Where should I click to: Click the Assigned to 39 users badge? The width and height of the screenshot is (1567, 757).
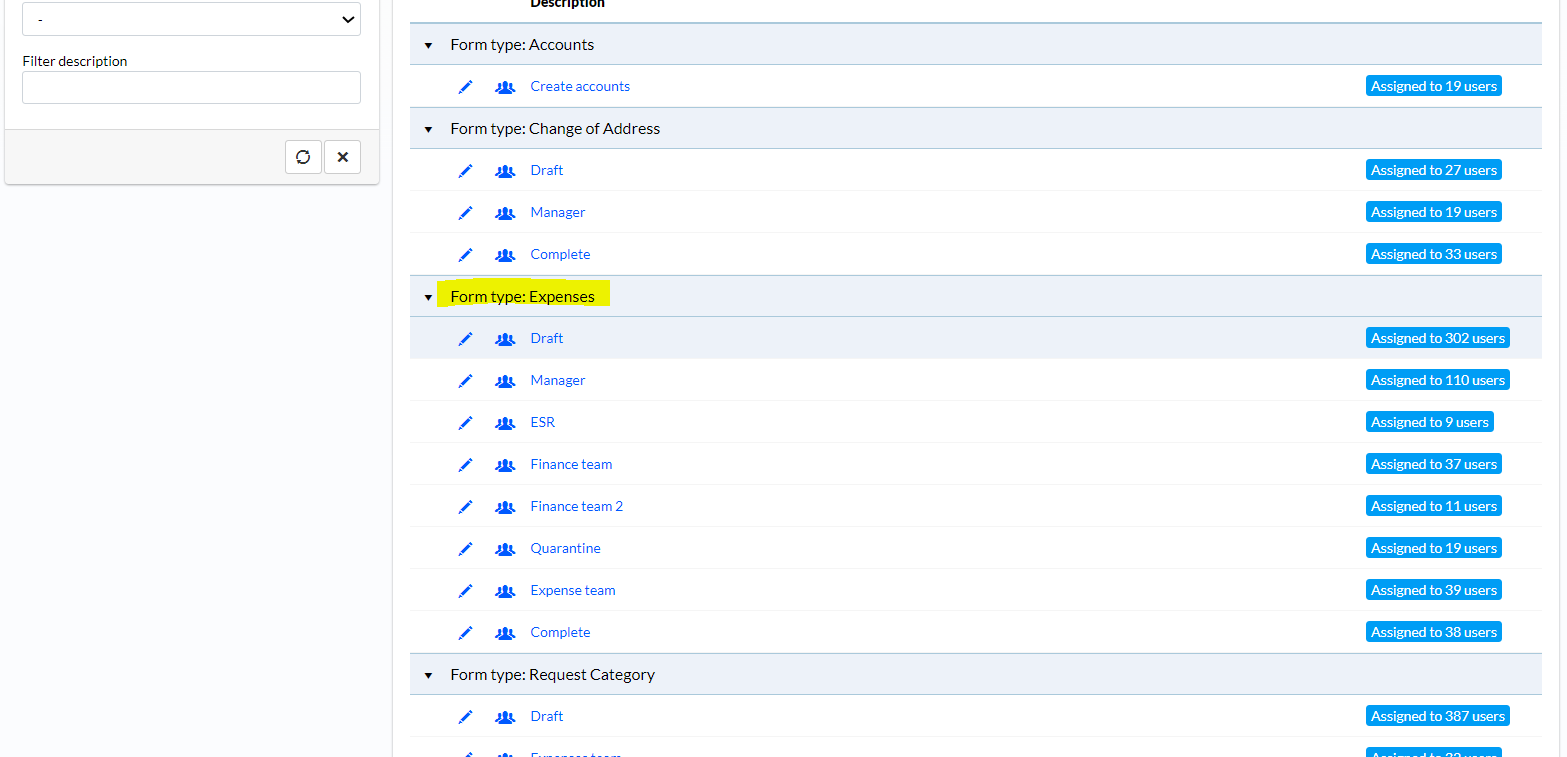(1434, 590)
